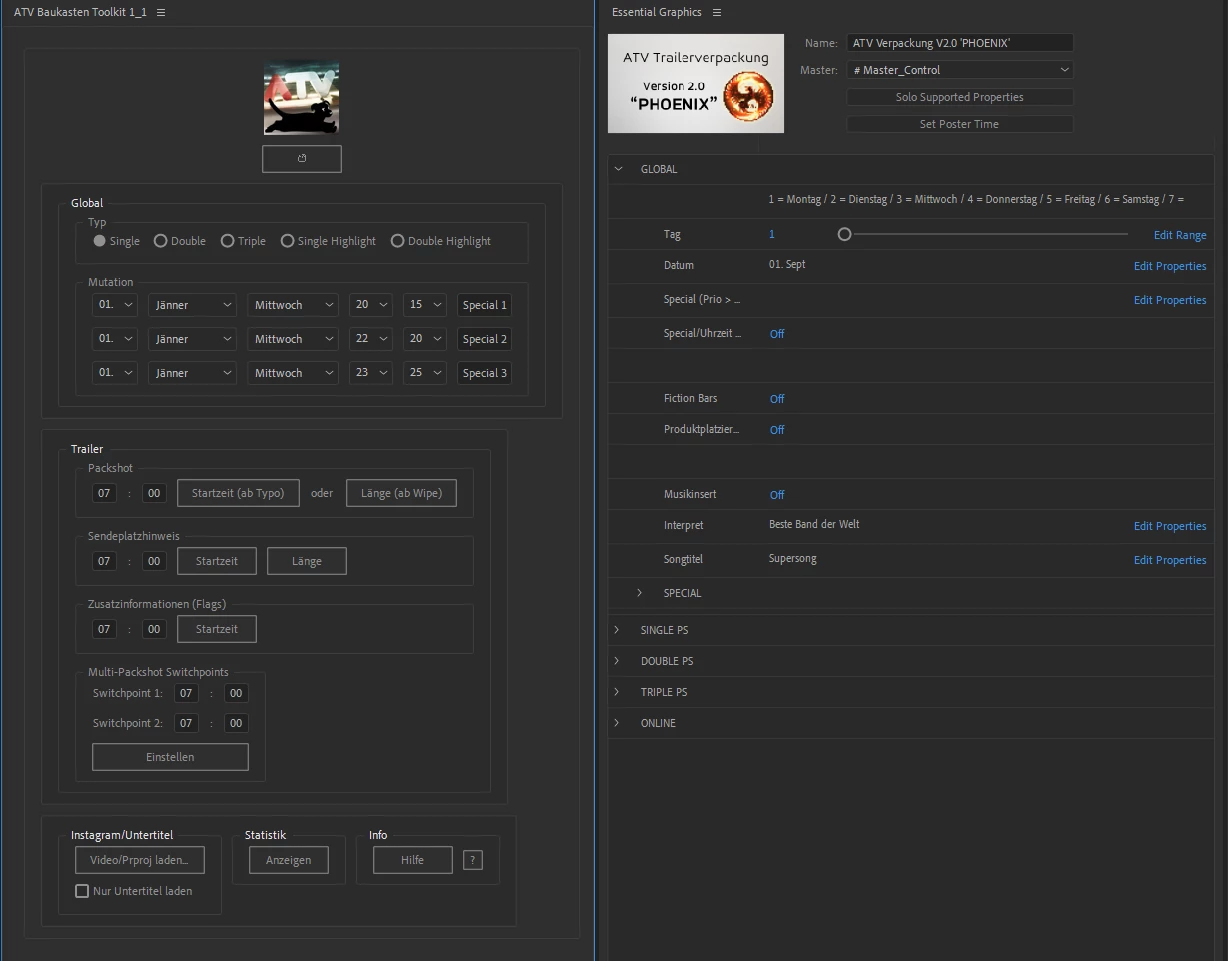
Task: Open the Master_Control dropdown
Action: click(x=960, y=70)
